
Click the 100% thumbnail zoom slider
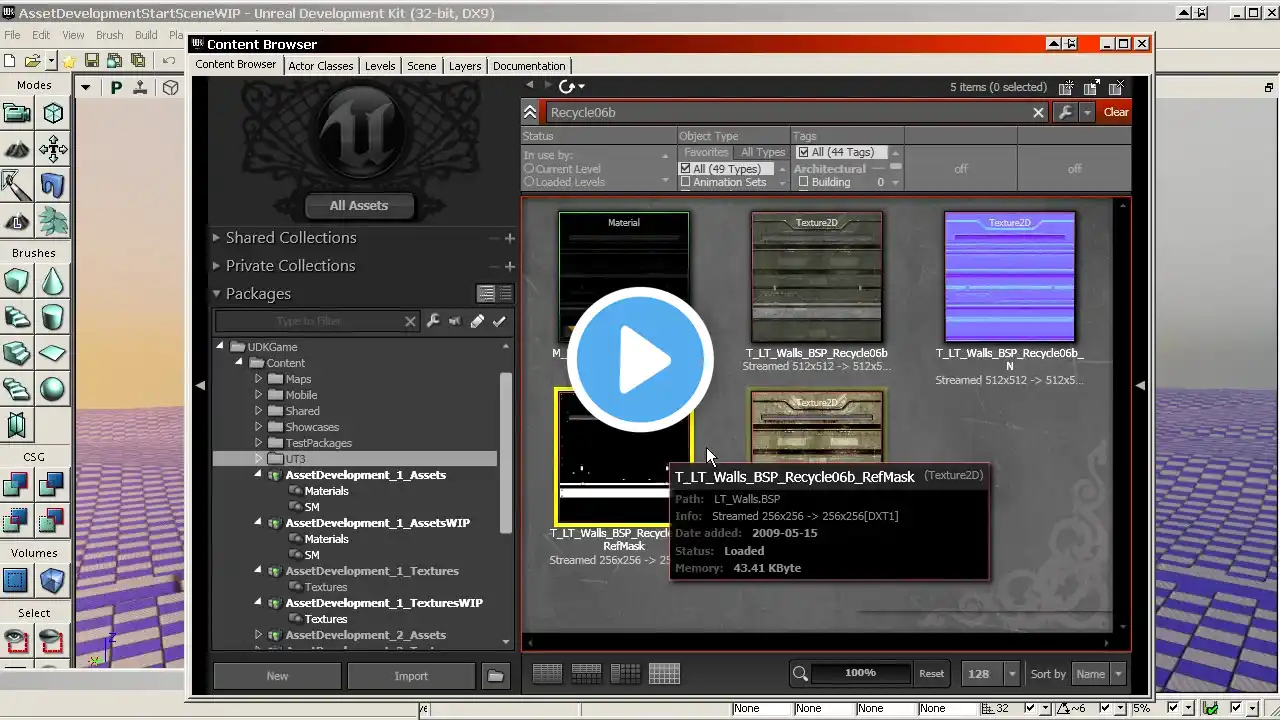861,673
